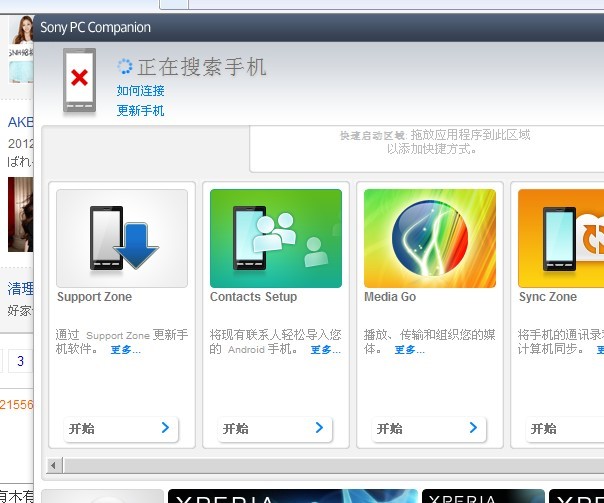The height and width of the screenshot is (503, 604).
Task: Open the second Xperia banner at bottom
Action: 483,496
